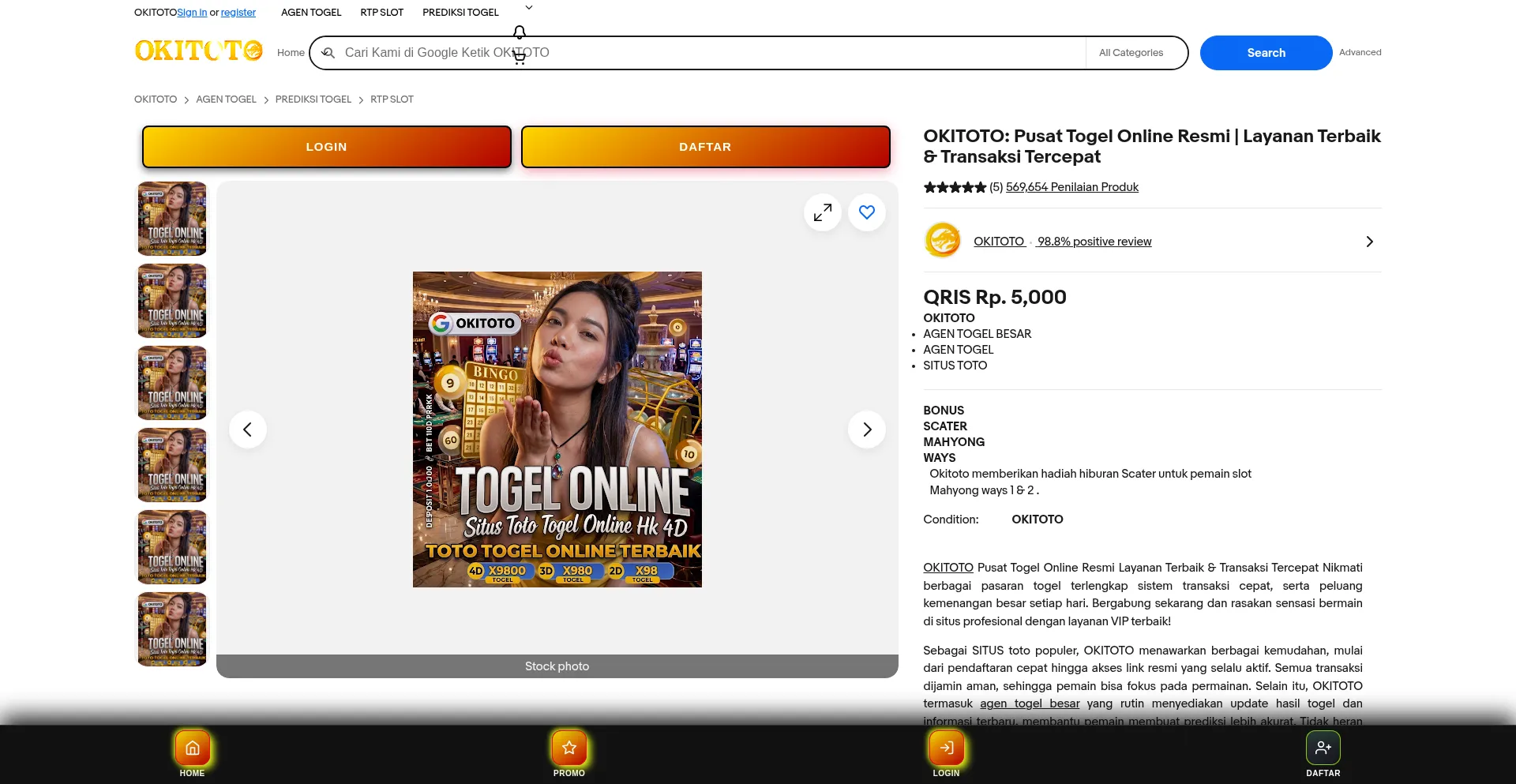Click the OKITOTO logo in the header

[x=199, y=51]
